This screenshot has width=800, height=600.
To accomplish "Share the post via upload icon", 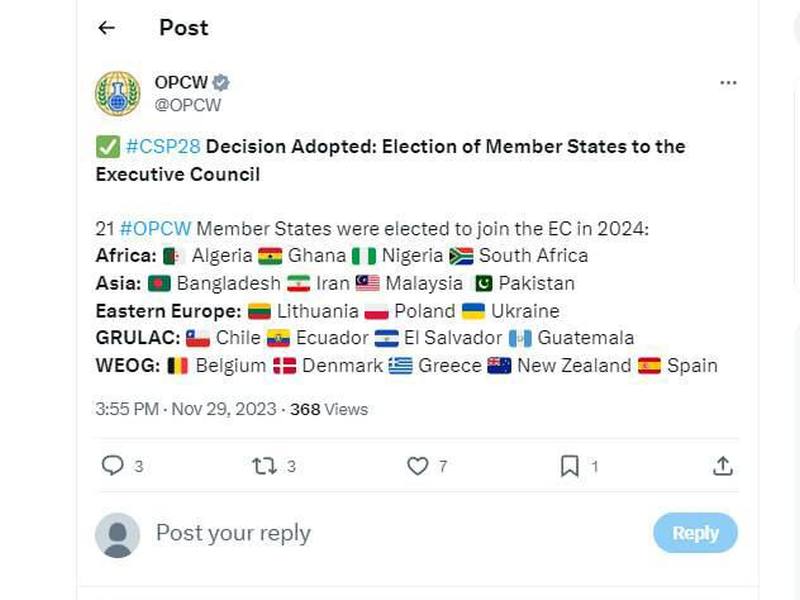I will pyautogui.click(x=723, y=466).
